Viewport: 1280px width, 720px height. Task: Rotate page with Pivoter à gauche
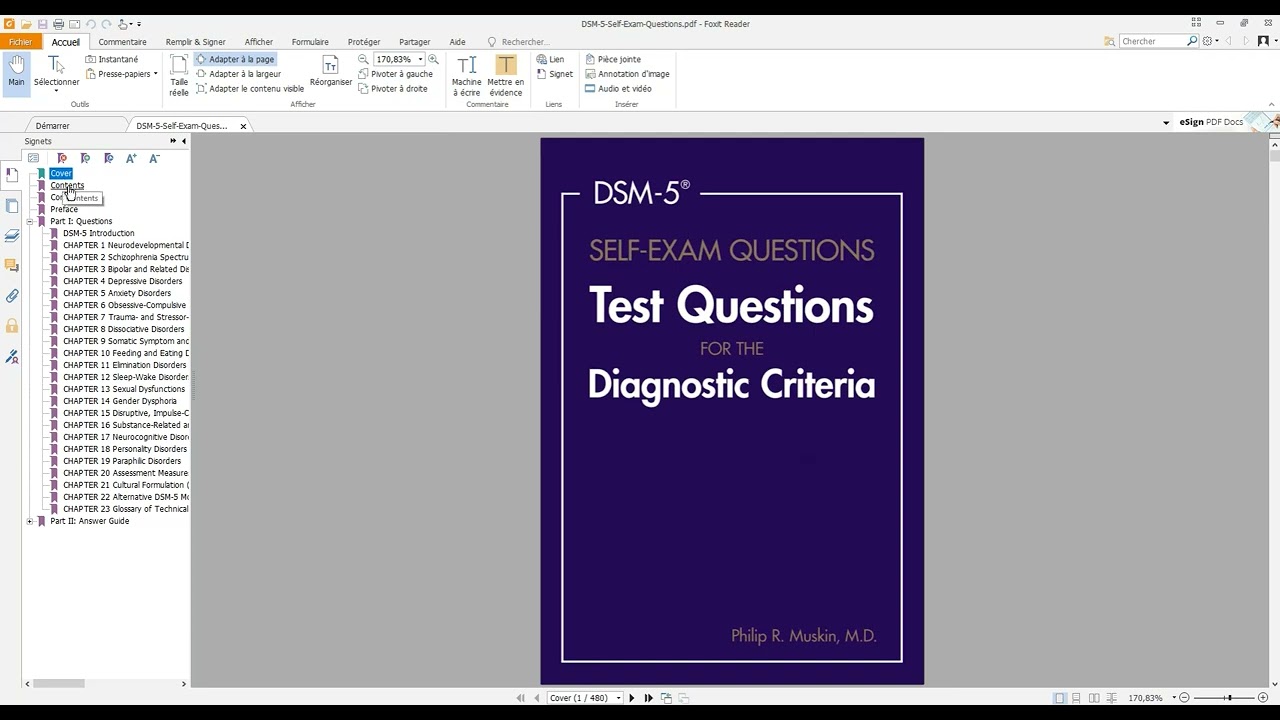395,74
